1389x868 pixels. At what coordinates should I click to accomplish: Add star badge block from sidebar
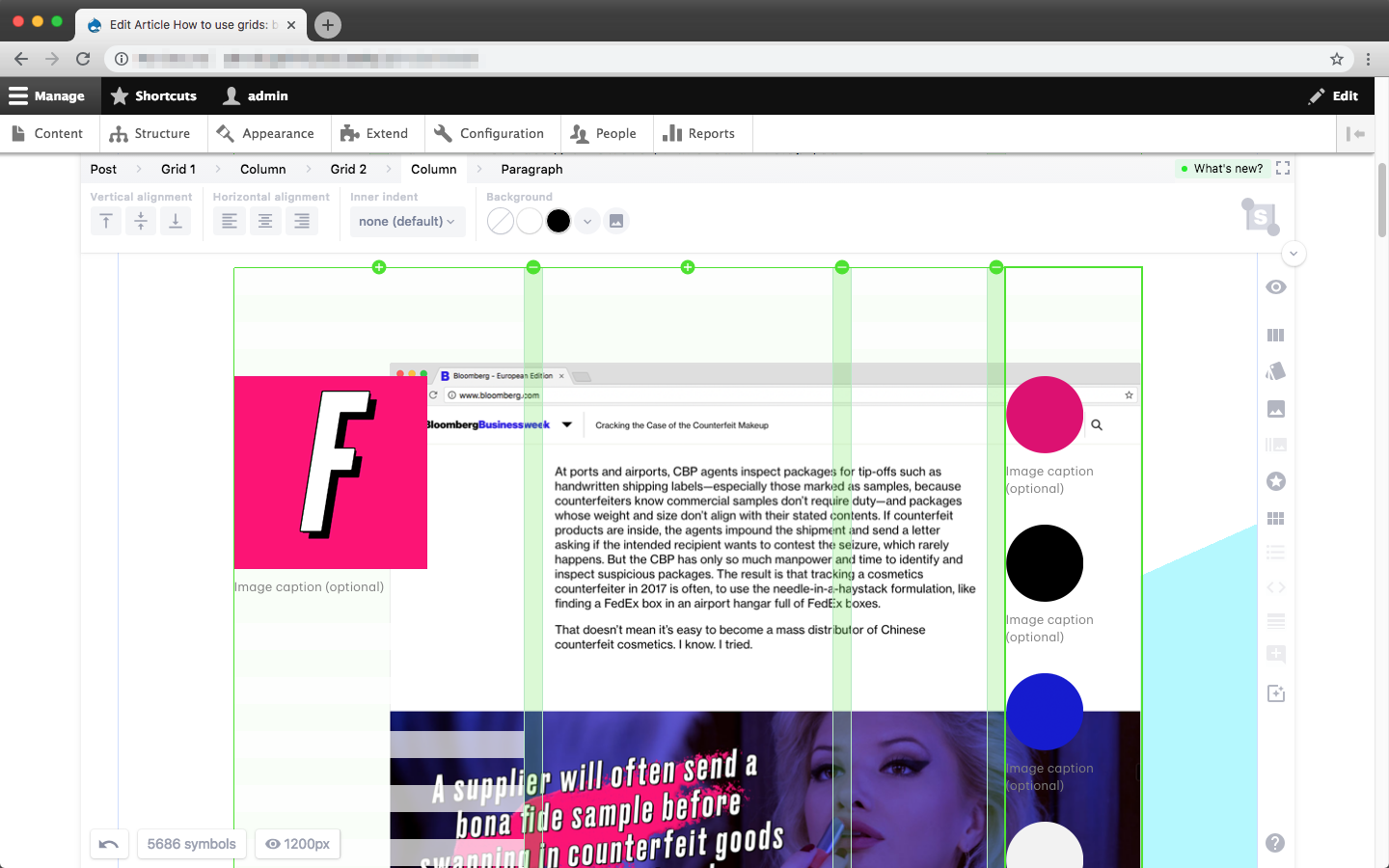coord(1276,481)
